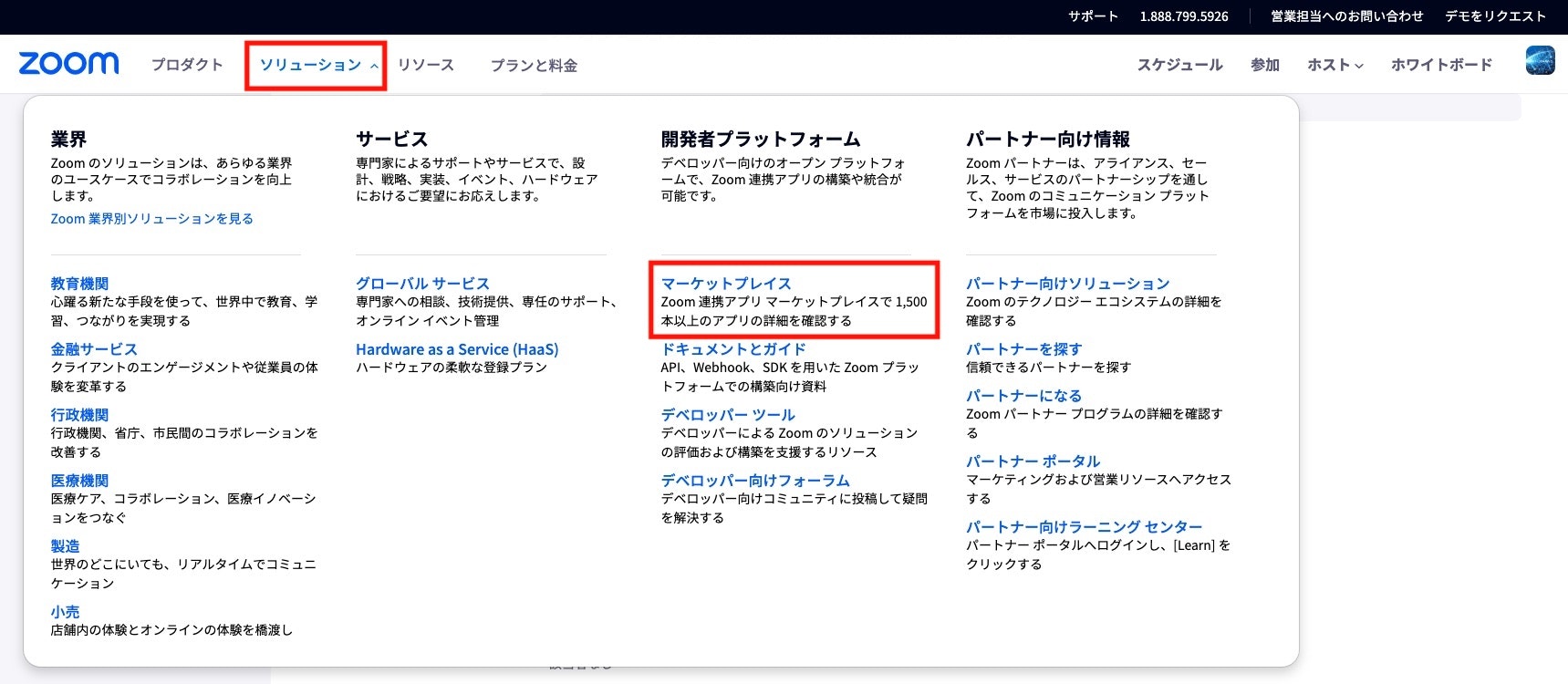Click 参加 in the header

[x=1265, y=65]
